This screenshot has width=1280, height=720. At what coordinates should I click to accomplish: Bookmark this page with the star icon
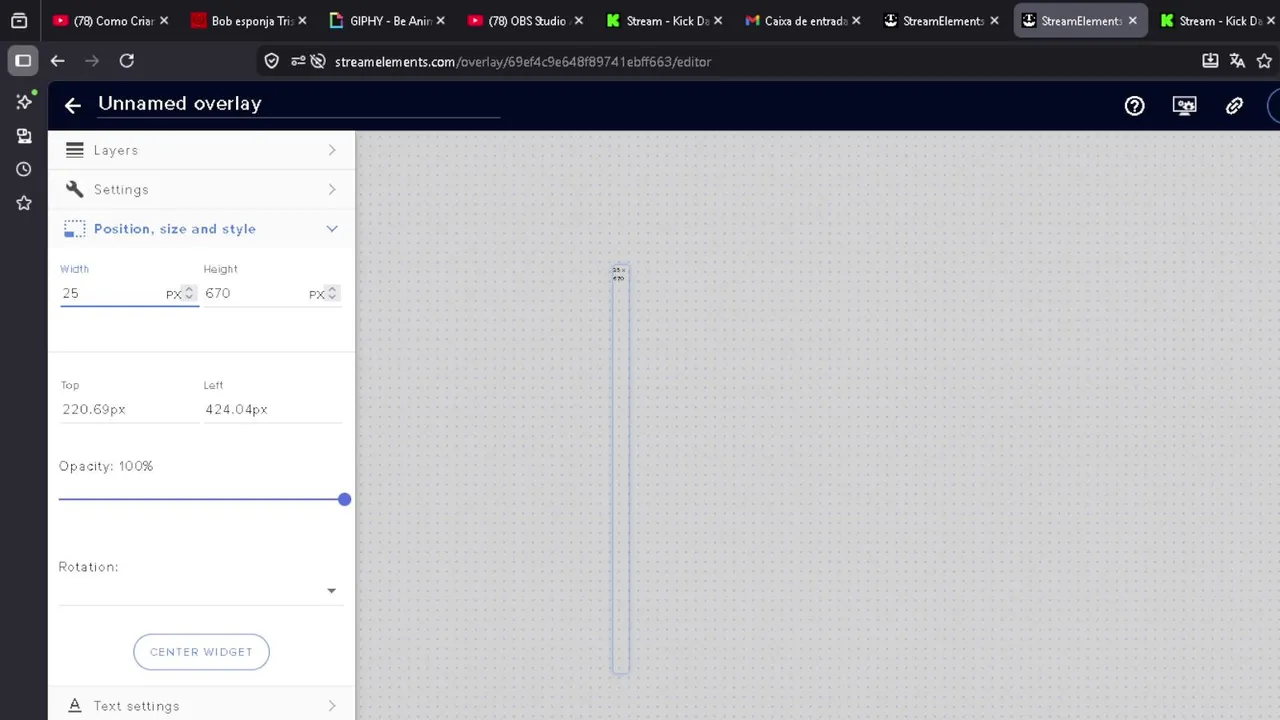coord(1264,61)
